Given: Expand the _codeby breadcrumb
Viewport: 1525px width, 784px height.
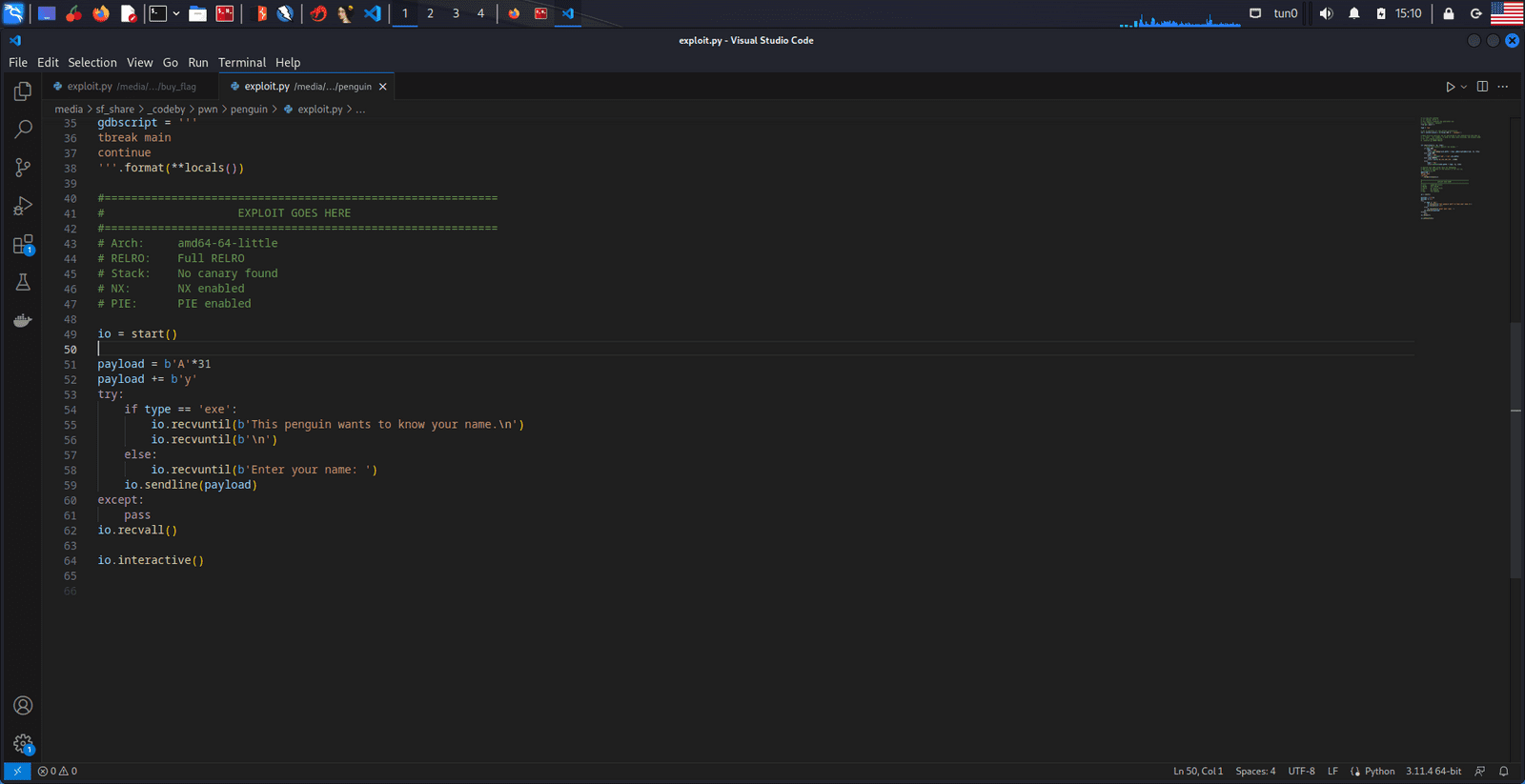Looking at the screenshot, I should tap(166, 110).
